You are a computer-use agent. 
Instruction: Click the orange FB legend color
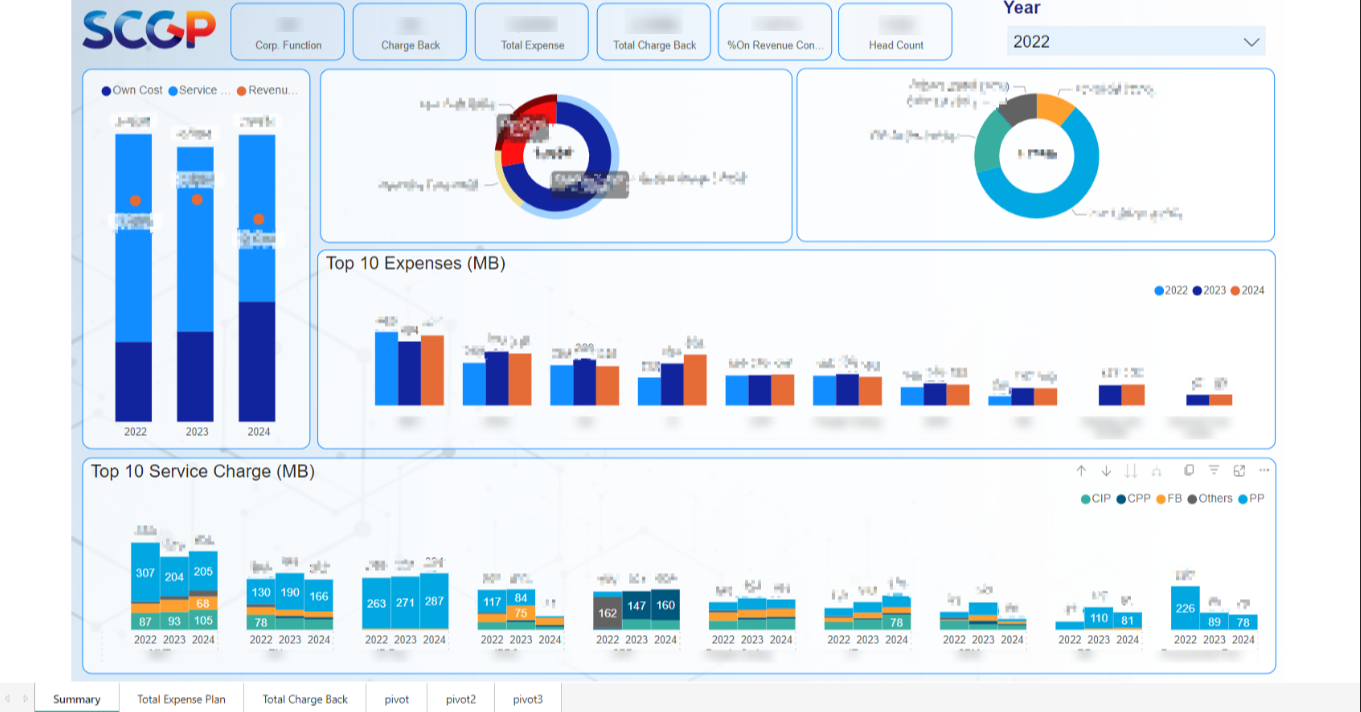coord(1161,499)
